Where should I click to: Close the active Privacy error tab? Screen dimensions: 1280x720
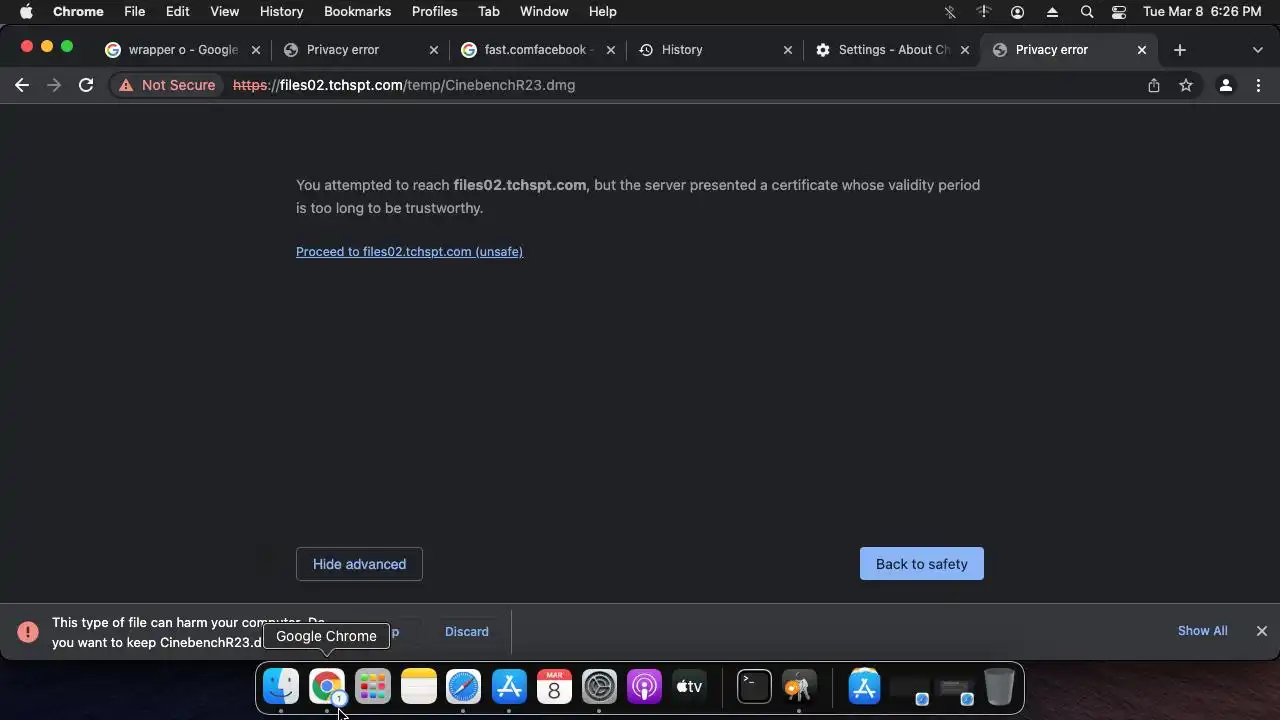pos(1142,50)
